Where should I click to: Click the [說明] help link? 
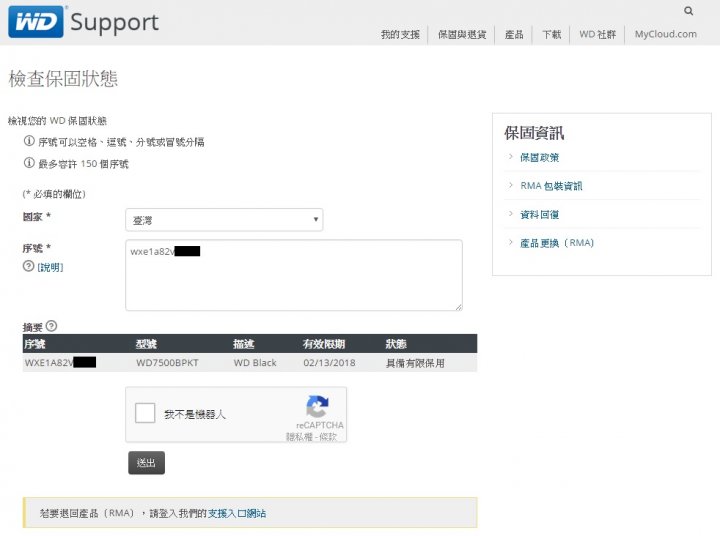pyautogui.click(x=50, y=267)
